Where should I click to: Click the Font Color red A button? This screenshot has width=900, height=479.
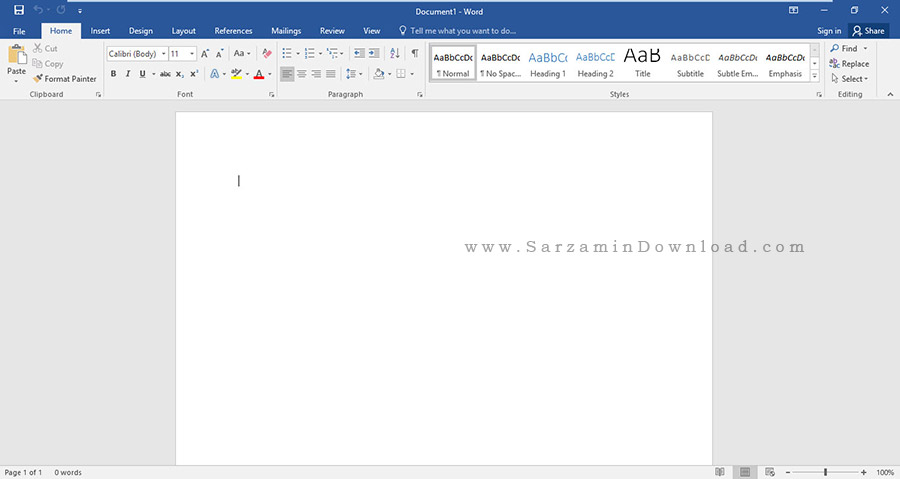[259, 74]
